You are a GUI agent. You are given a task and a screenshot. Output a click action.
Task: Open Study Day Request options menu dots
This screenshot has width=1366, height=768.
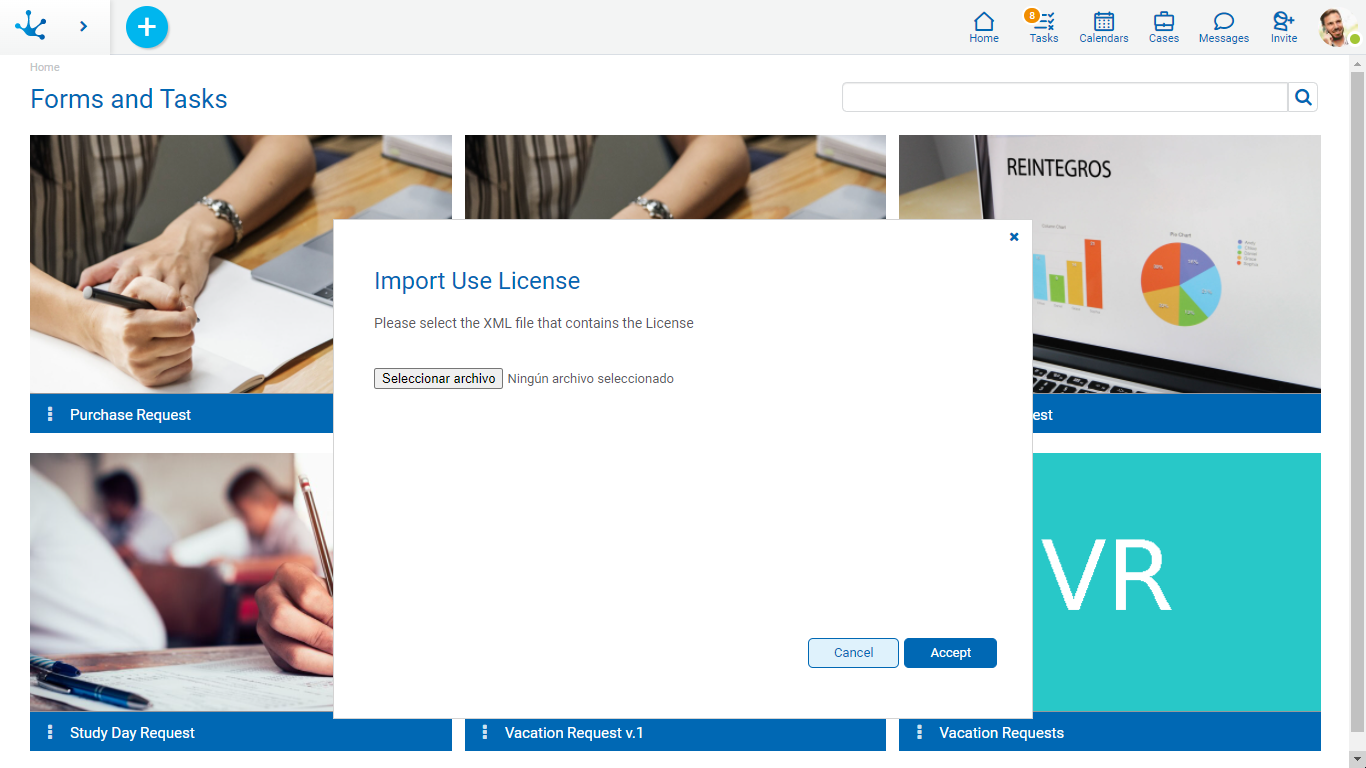50,732
